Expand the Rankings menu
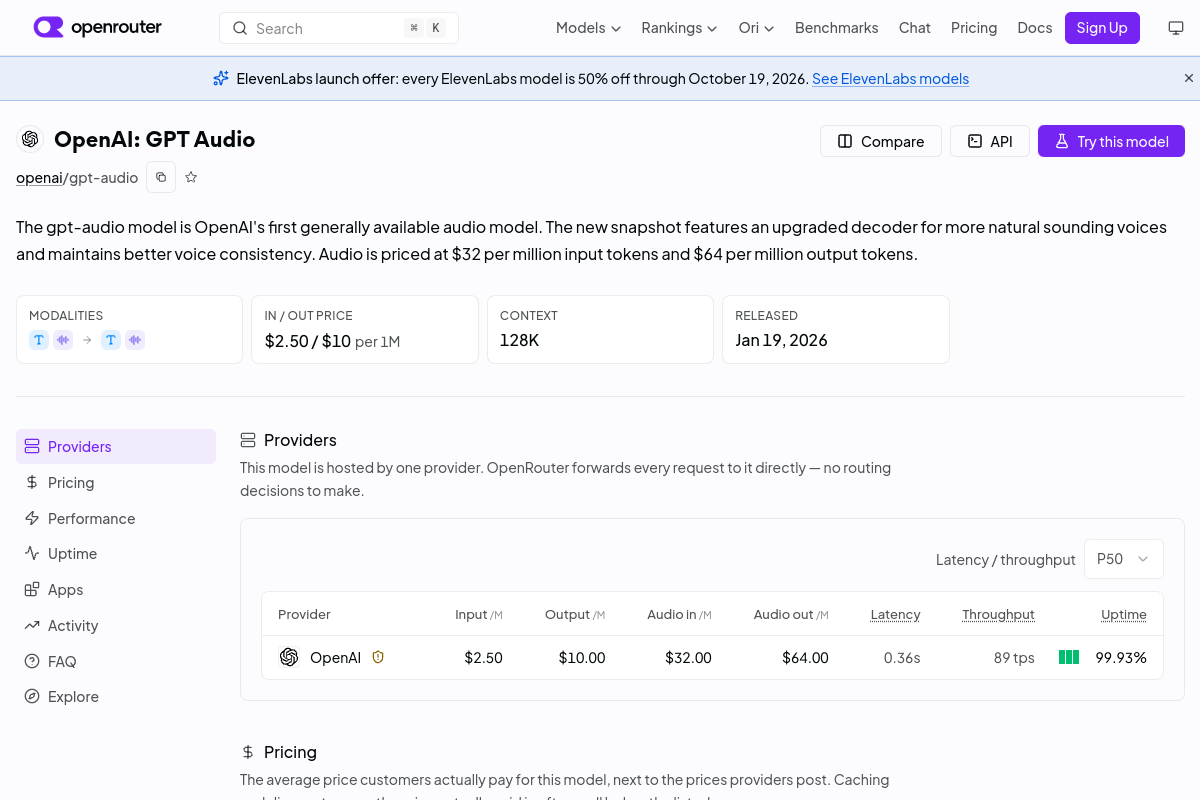Image resolution: width=1200 pixels, height=800 pixels. tap(679, 28)
